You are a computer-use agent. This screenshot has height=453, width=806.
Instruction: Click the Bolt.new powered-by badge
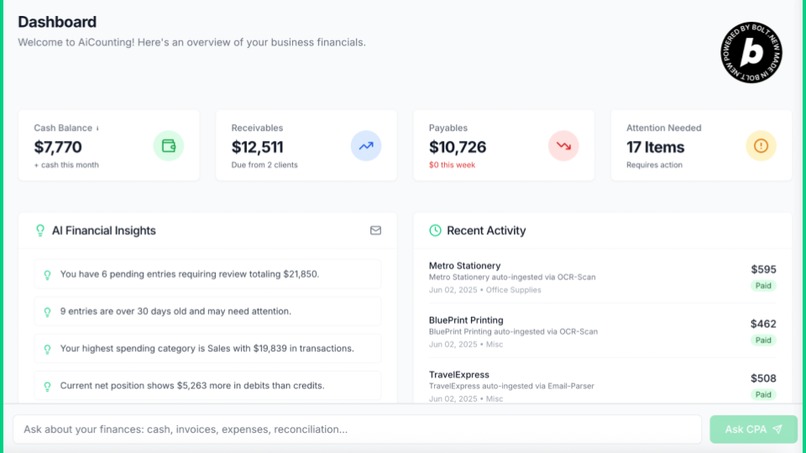[751, 52]
